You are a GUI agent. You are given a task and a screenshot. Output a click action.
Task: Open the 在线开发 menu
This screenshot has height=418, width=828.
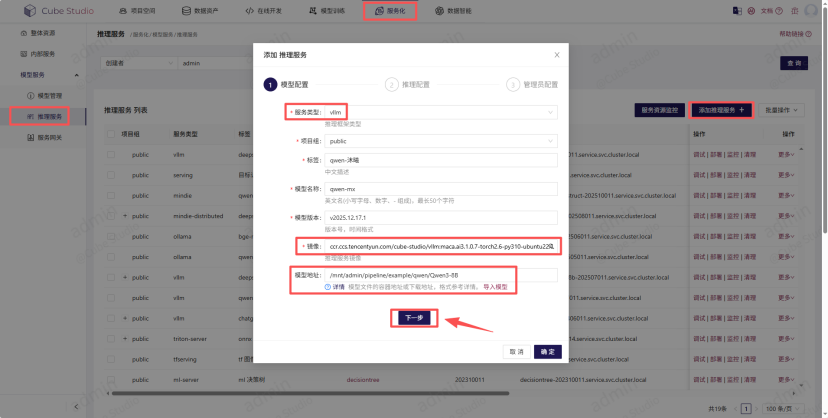[x=263, y=11]
